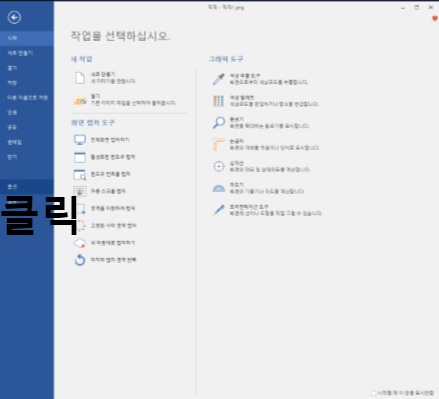Tick the don't-show-at-startup checkbox

(x=374, y=393)
